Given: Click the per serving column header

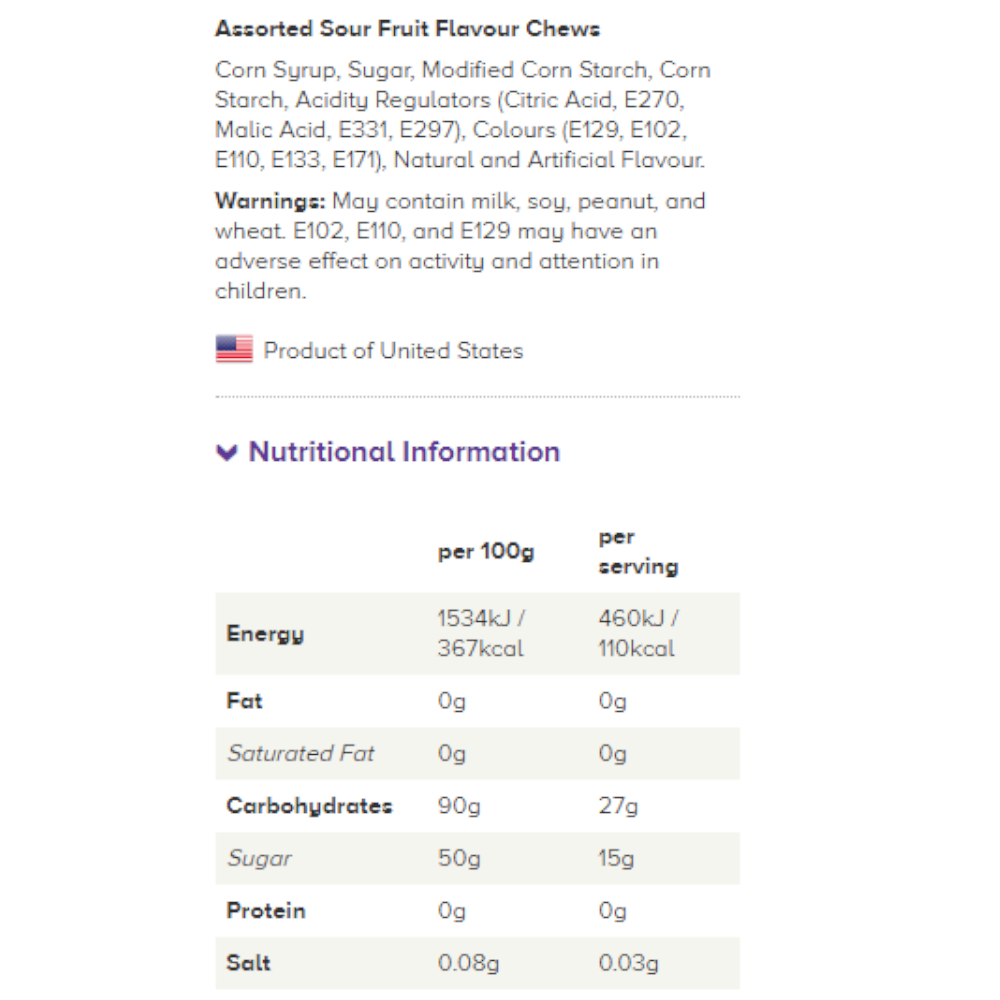Looking at the screenshot, I should click(x=637, y=552).
